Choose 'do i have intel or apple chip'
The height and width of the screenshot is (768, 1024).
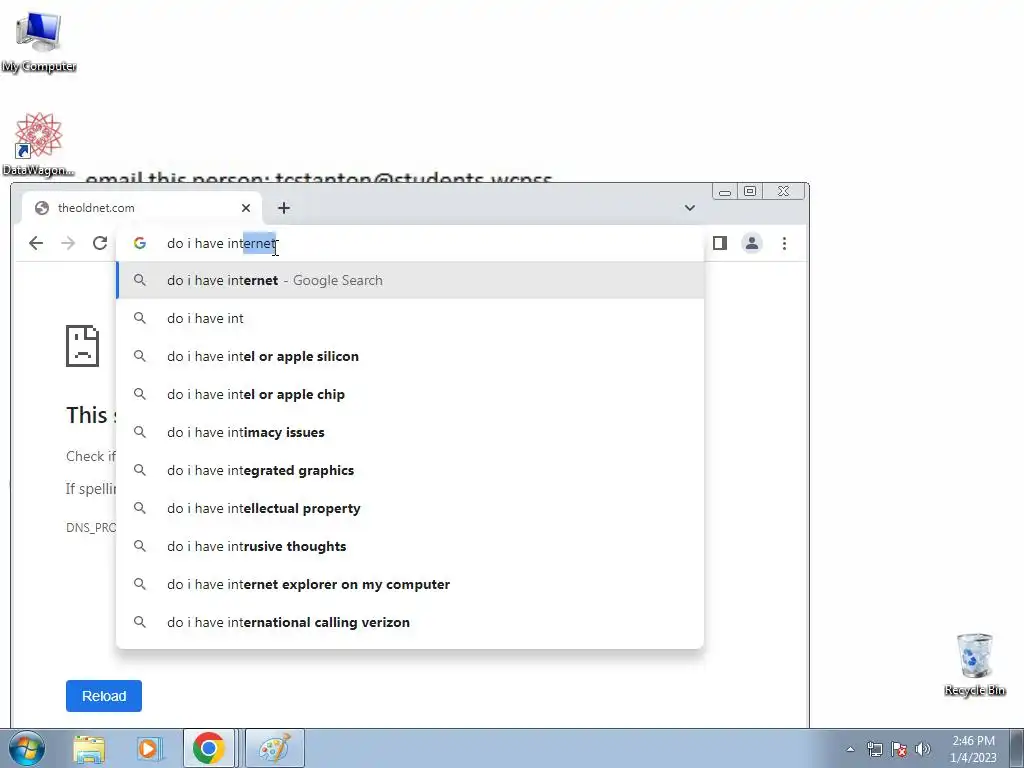coord(410,394)
